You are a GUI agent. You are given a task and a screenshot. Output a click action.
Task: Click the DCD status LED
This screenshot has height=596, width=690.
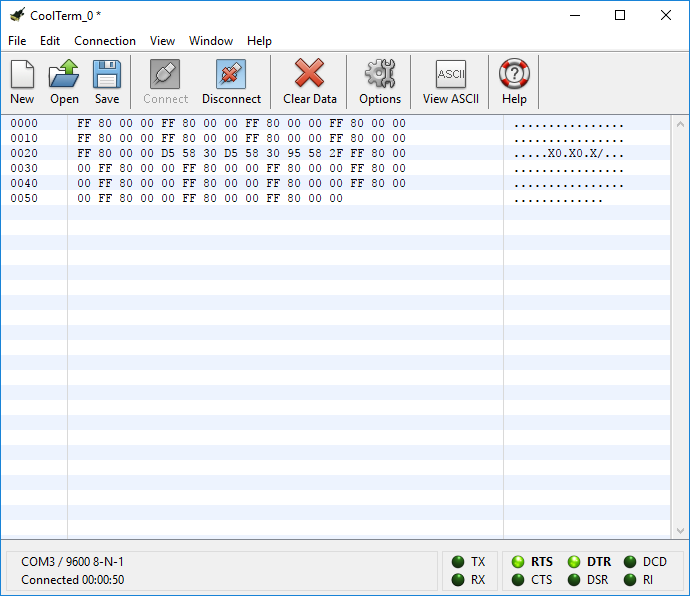(x=630, y=562)
